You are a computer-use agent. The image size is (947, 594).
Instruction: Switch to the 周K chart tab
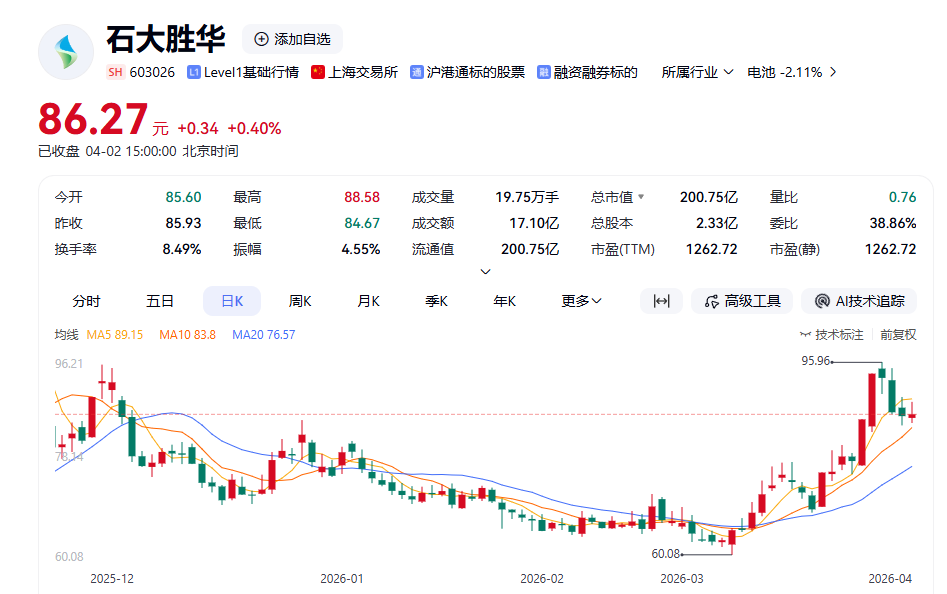[300, 301]
